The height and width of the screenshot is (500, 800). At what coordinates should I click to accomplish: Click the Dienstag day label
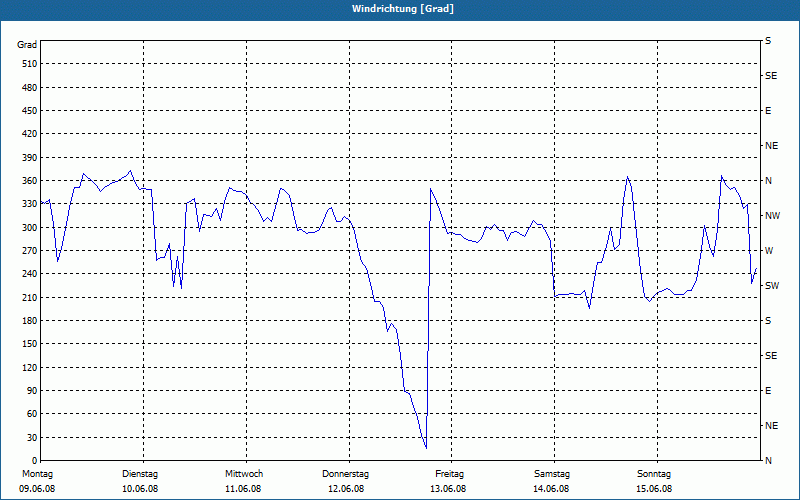pyautogui.click(x=140, y=474)
